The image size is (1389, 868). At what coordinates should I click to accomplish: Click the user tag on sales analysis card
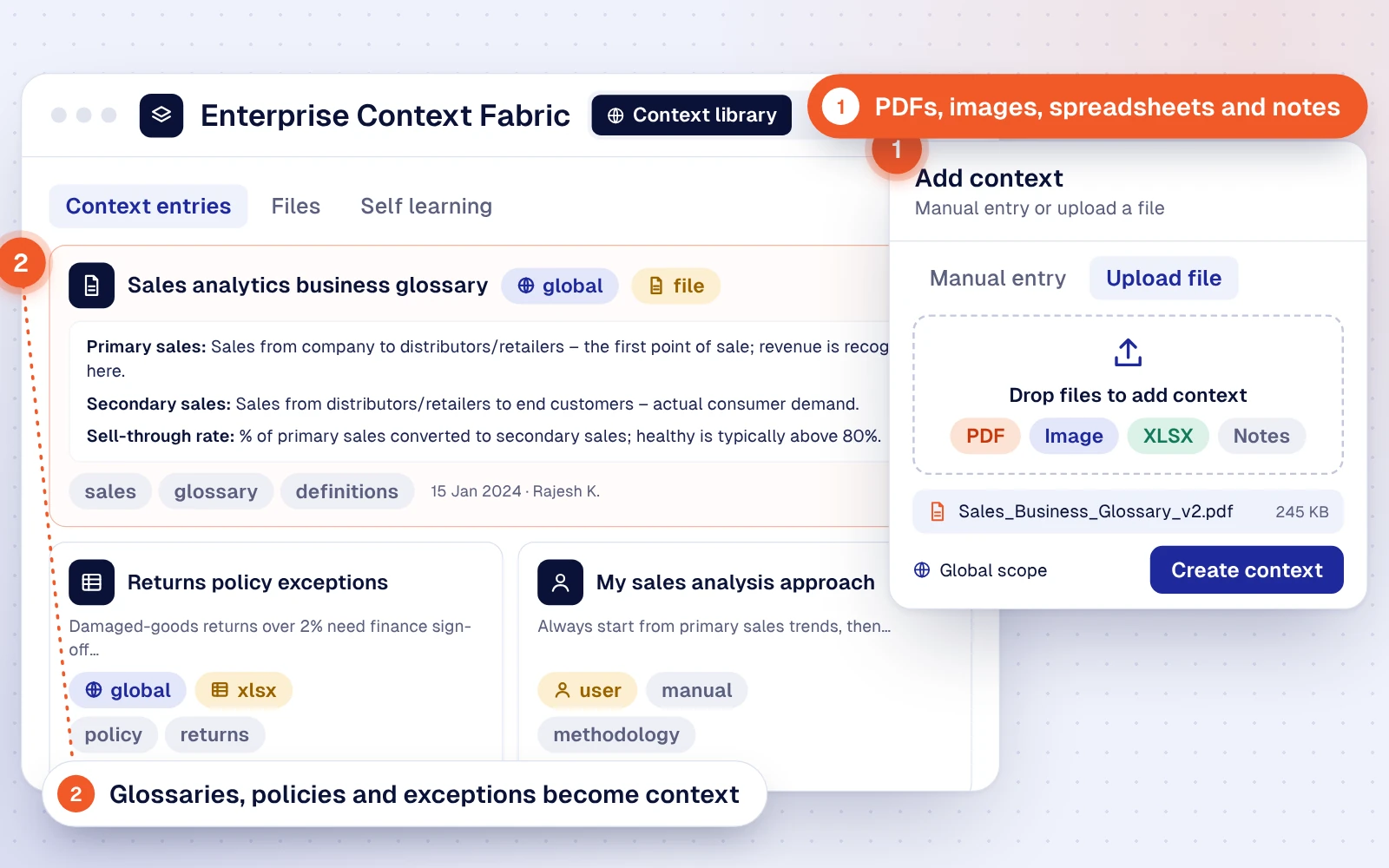point(588,691)
